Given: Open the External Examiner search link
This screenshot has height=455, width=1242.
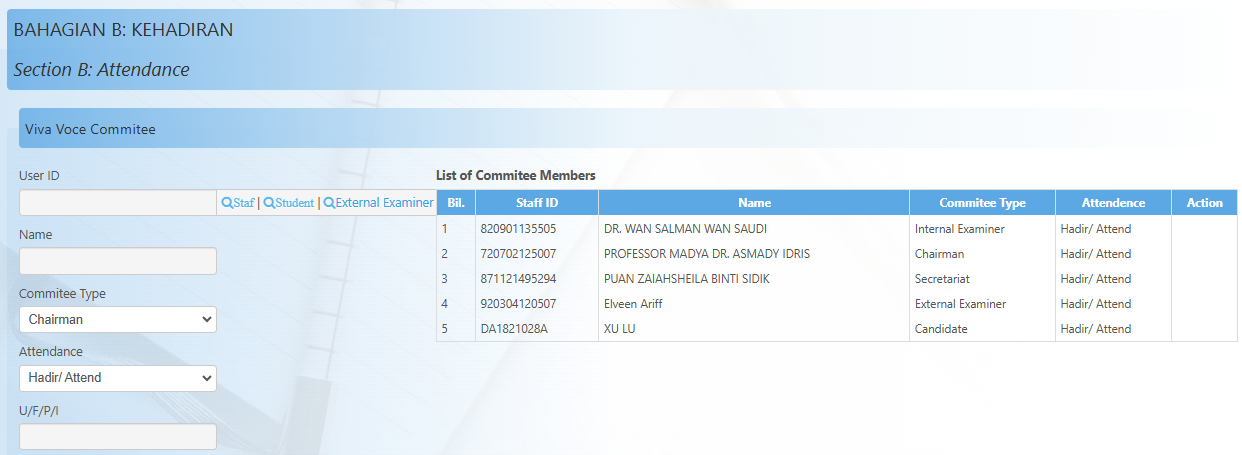Looking at the screenshot, I should point(384,203).
